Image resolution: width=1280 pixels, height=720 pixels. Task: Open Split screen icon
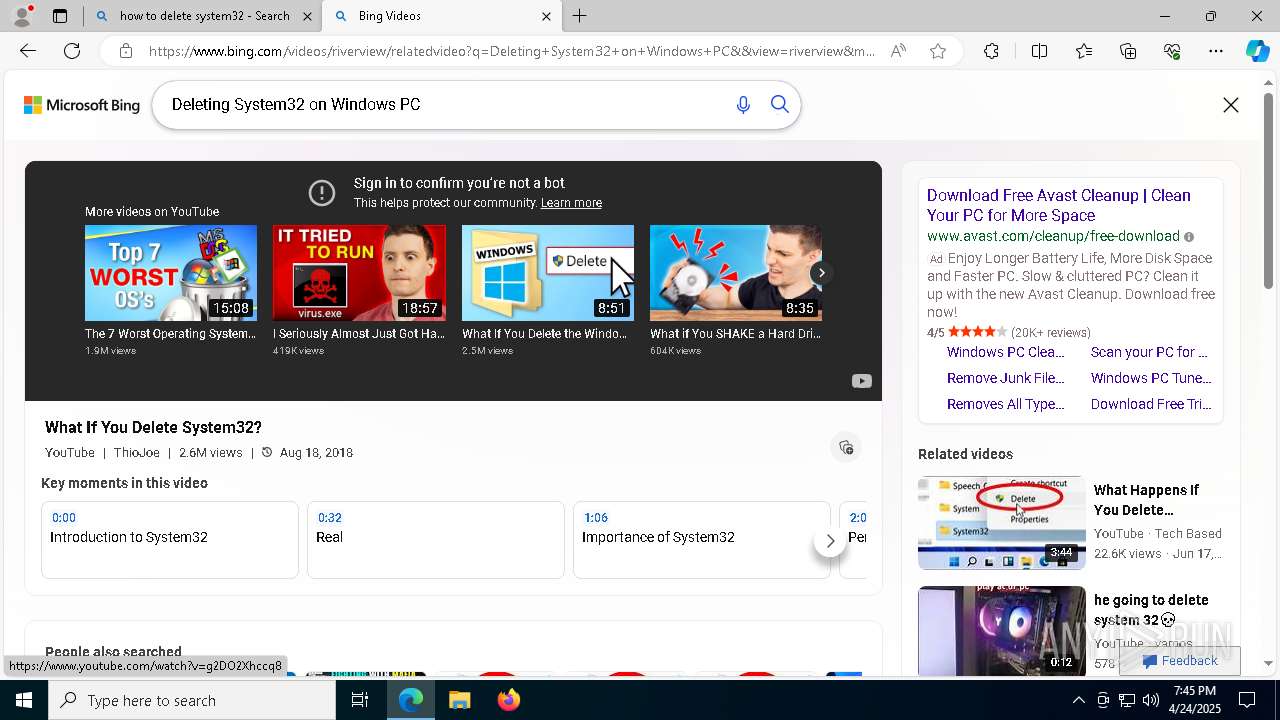[1039, 51]
